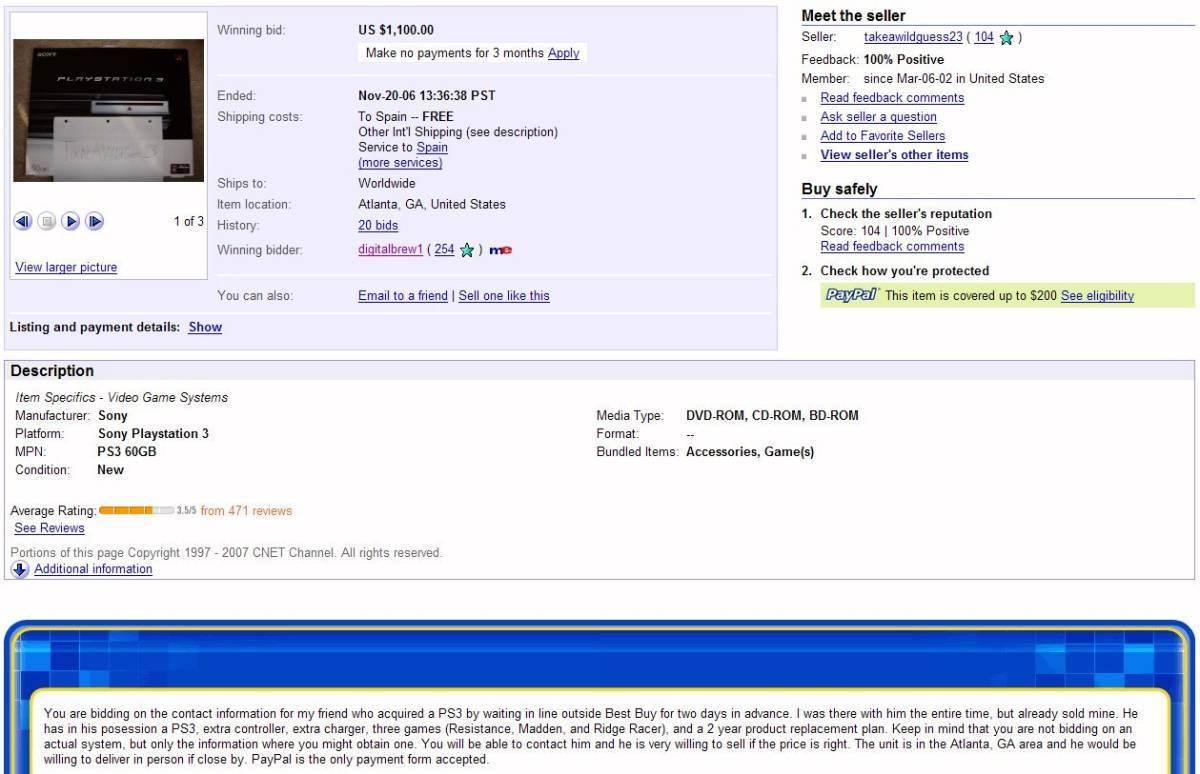The height and width of the screenshot is (774, 1200).
Task: Click Apply for no payments offer
Action: click(x=564, y=53)
